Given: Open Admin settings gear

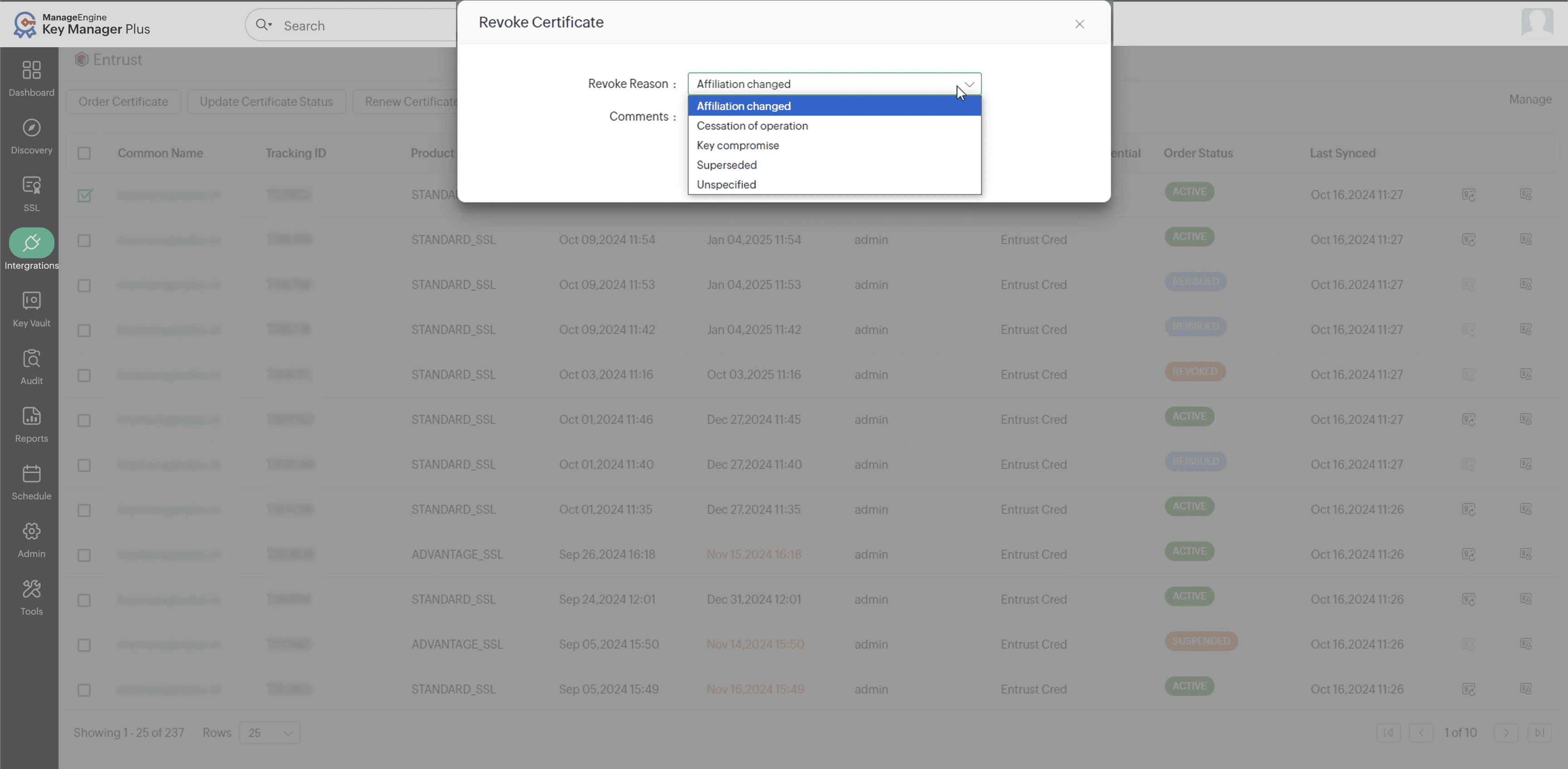Looking at the screenshot, I should [32, 531].
